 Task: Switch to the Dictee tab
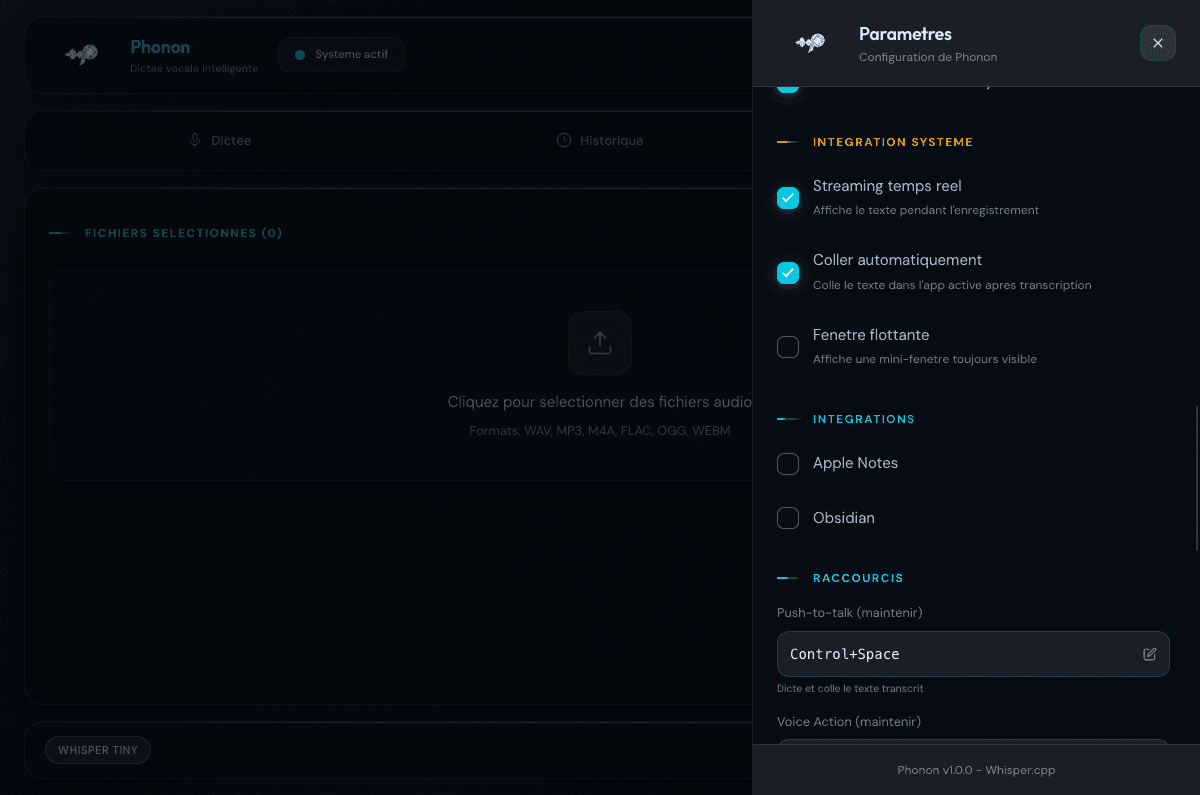221,140
